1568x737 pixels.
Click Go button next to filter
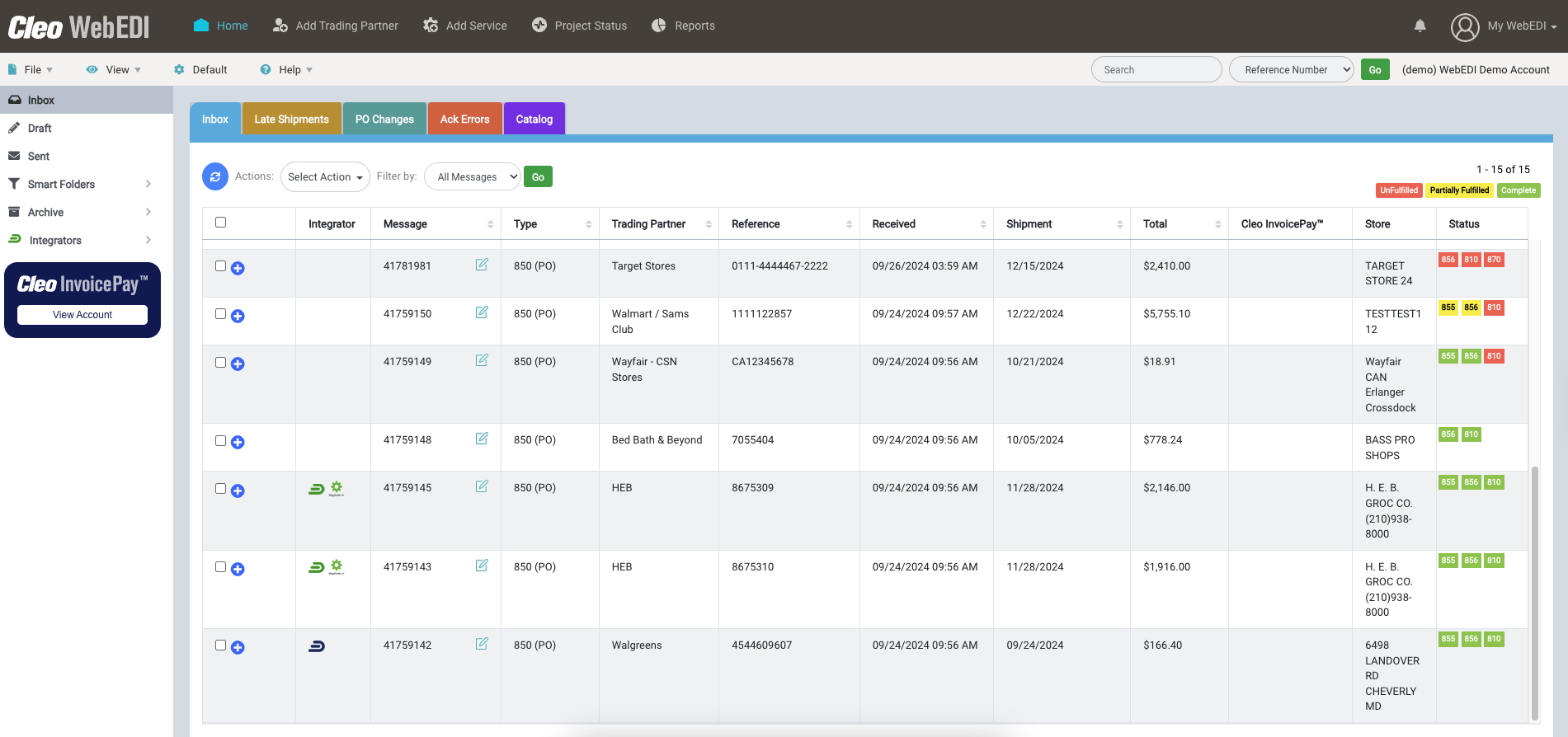tap(538, 176)
